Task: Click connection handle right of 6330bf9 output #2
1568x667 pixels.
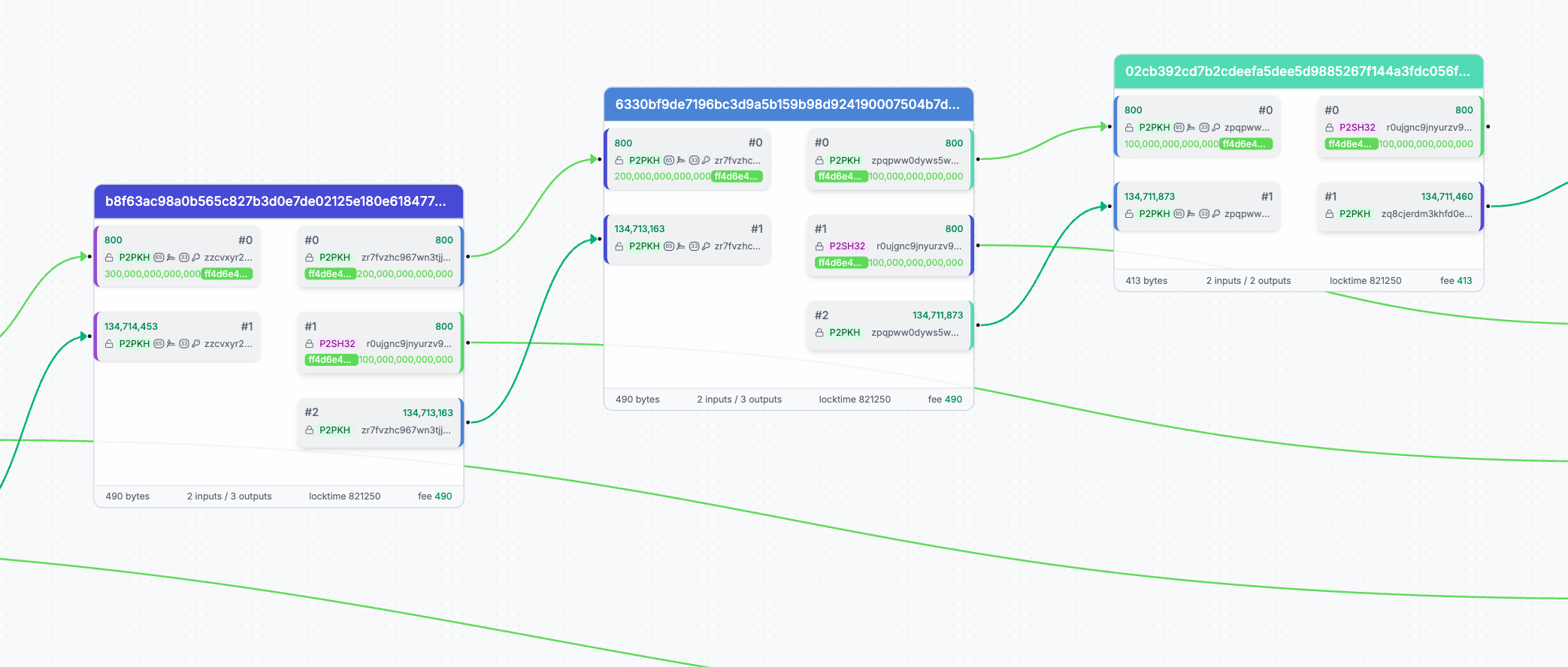Action: pyautogui.click(x=978, y=325)
